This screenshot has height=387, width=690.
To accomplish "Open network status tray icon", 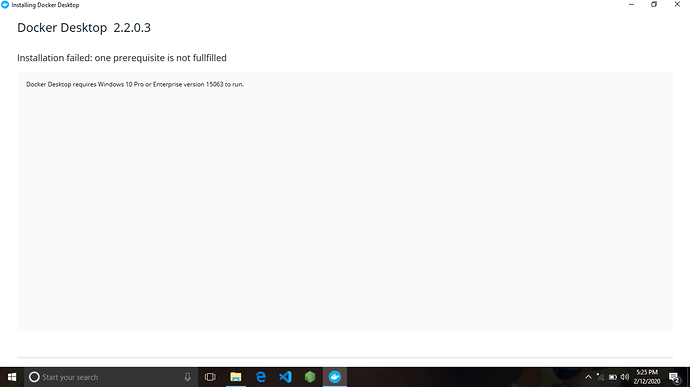I will (600, 377).
